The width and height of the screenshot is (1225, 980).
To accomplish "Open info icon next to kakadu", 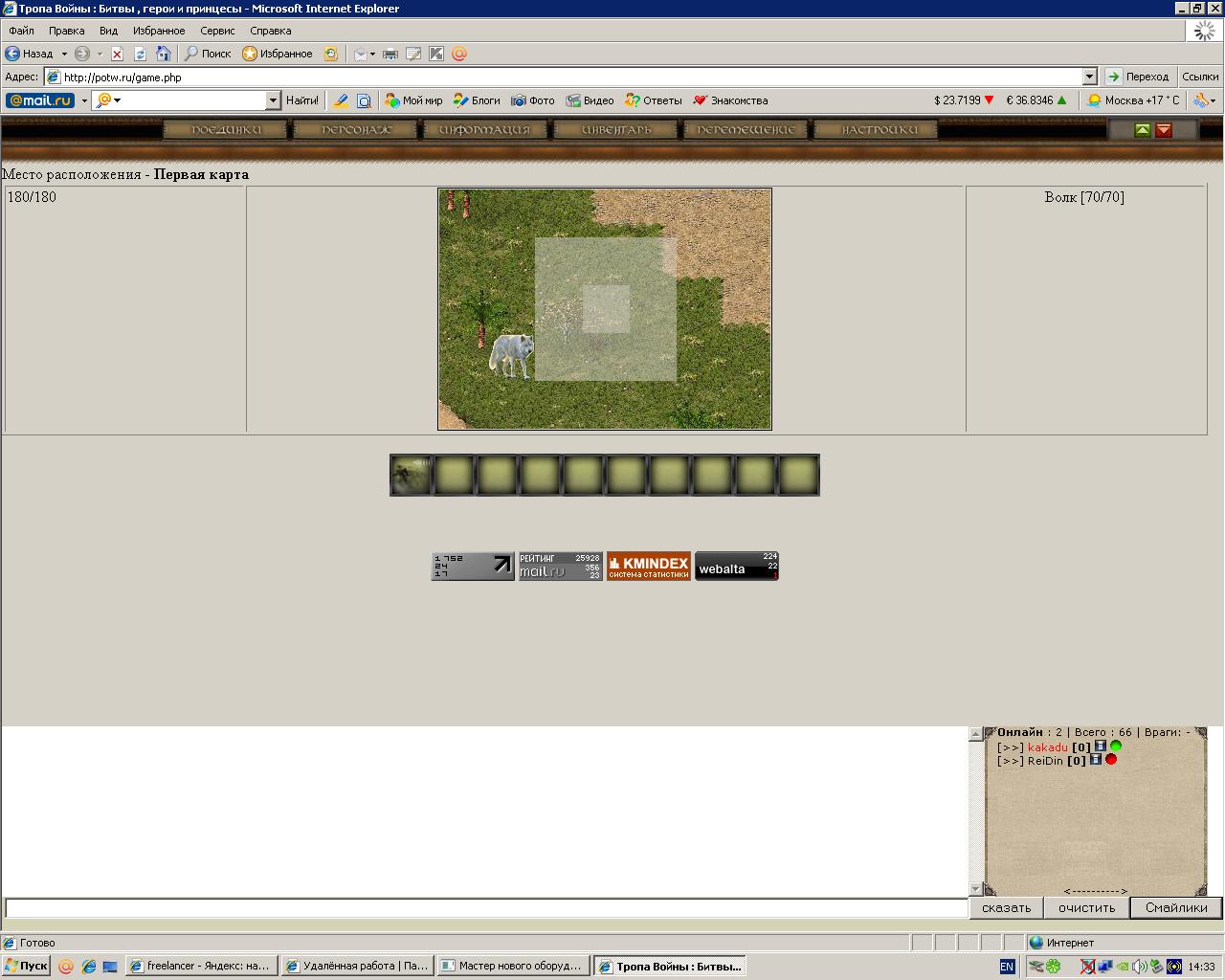I will pyautogui.click(x=1100, y=746).
